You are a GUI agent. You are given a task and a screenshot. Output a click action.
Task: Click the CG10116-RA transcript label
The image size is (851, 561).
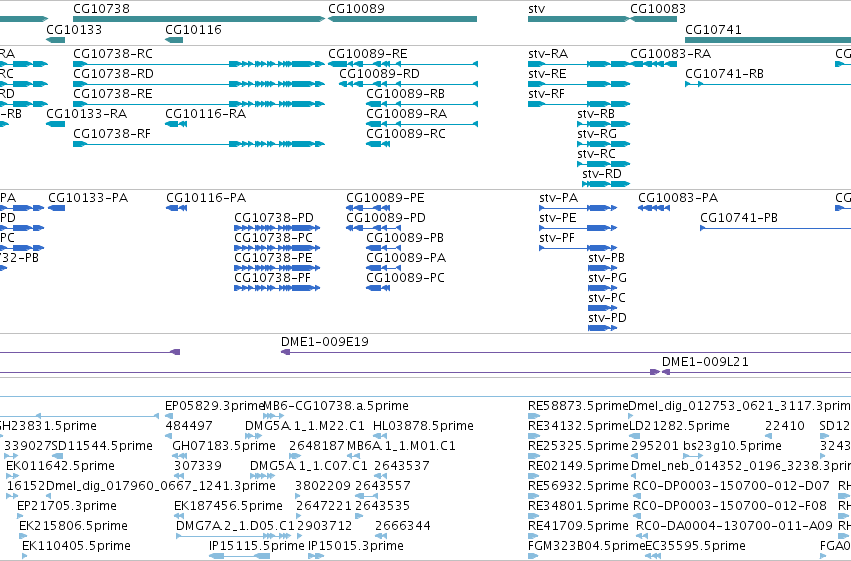(205, 113)
